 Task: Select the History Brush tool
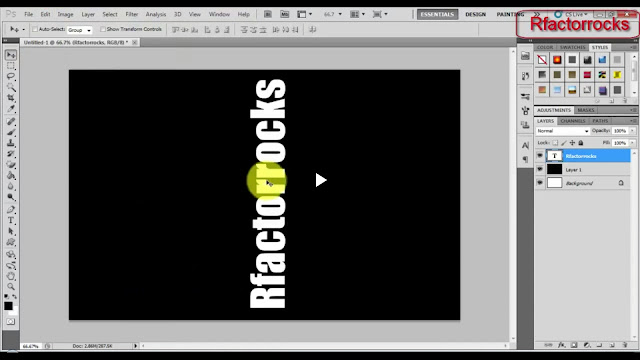click(x=11, y=154)
